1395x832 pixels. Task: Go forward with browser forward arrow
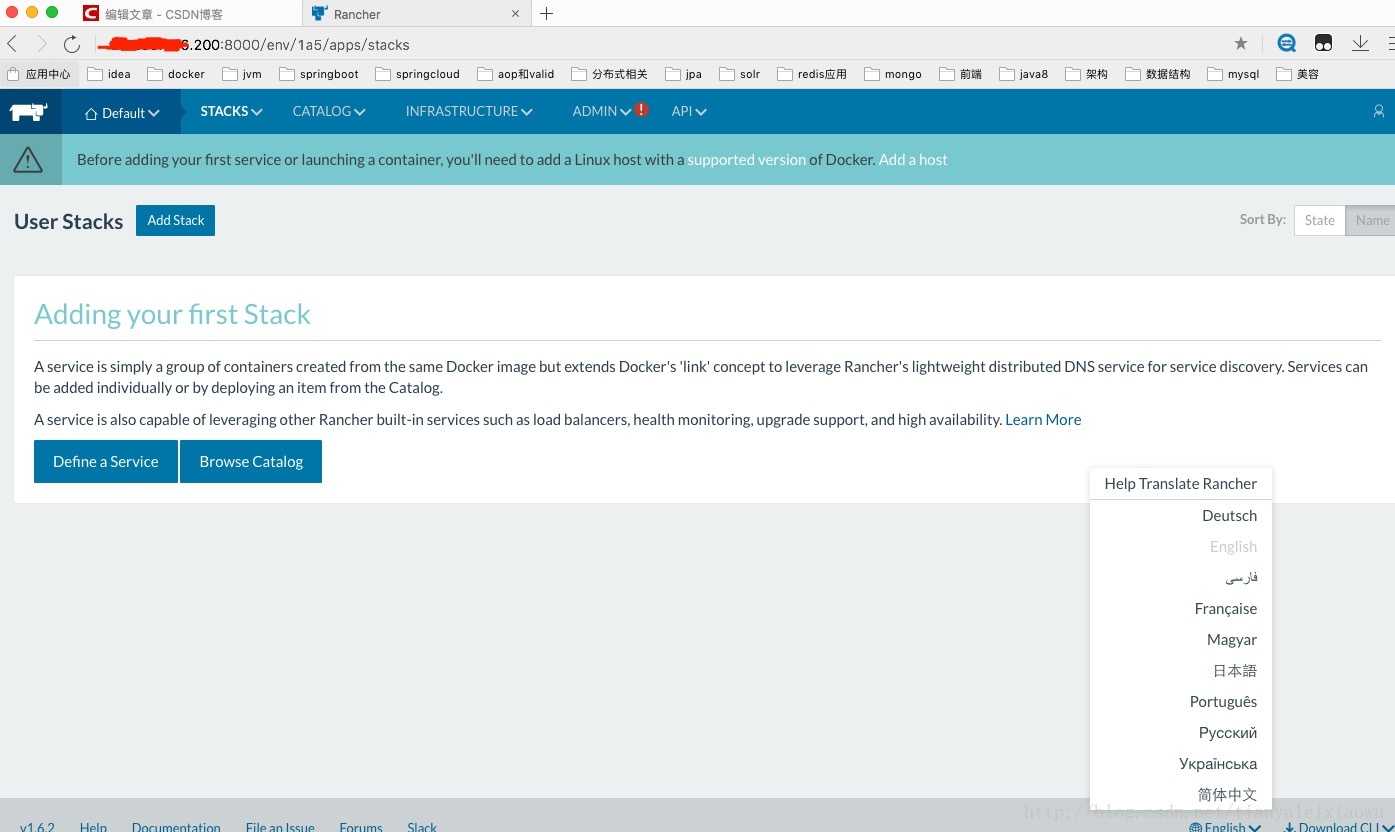coord(41,44)
